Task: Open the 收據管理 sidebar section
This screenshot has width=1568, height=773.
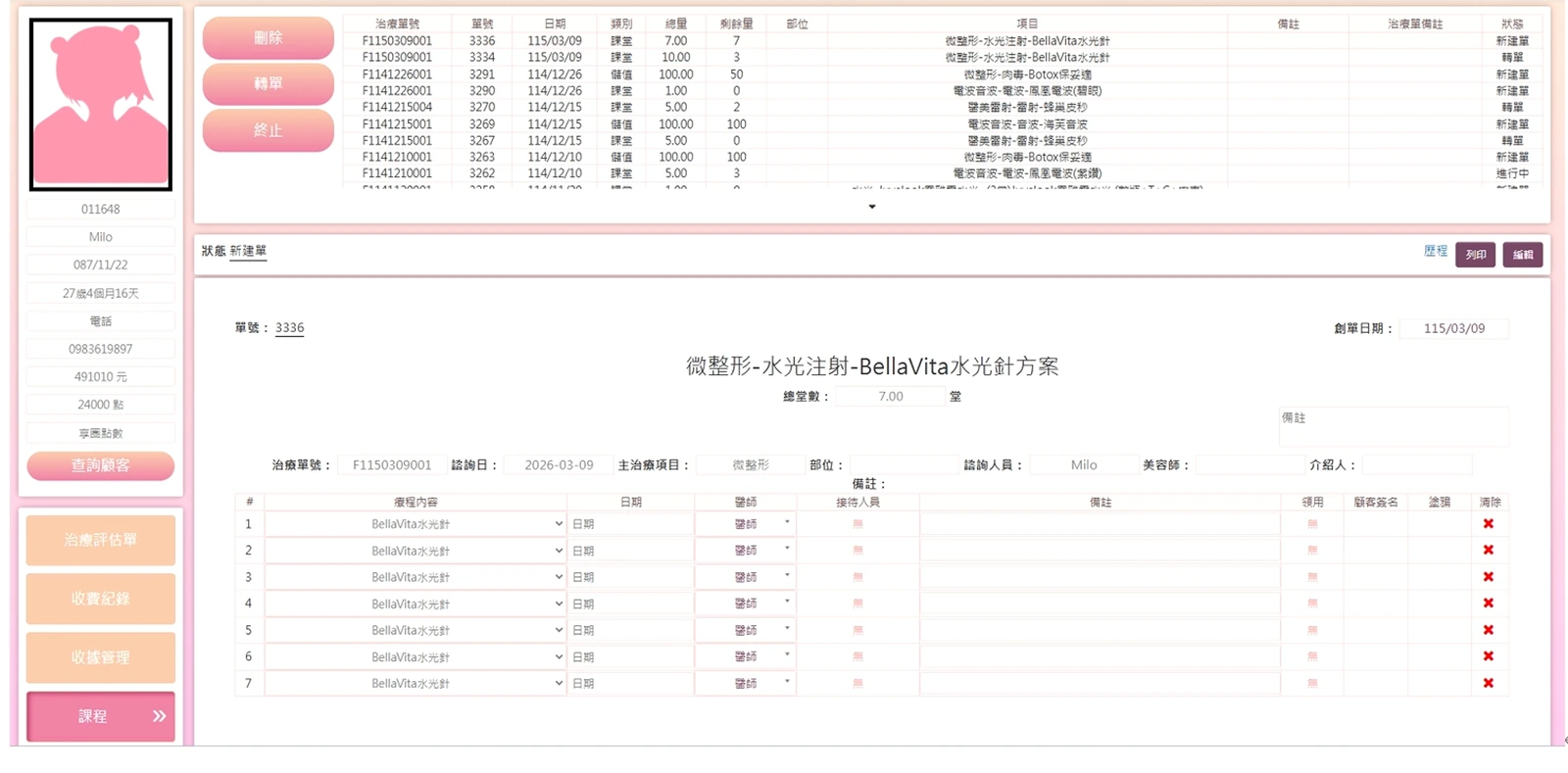Action: 101,657
